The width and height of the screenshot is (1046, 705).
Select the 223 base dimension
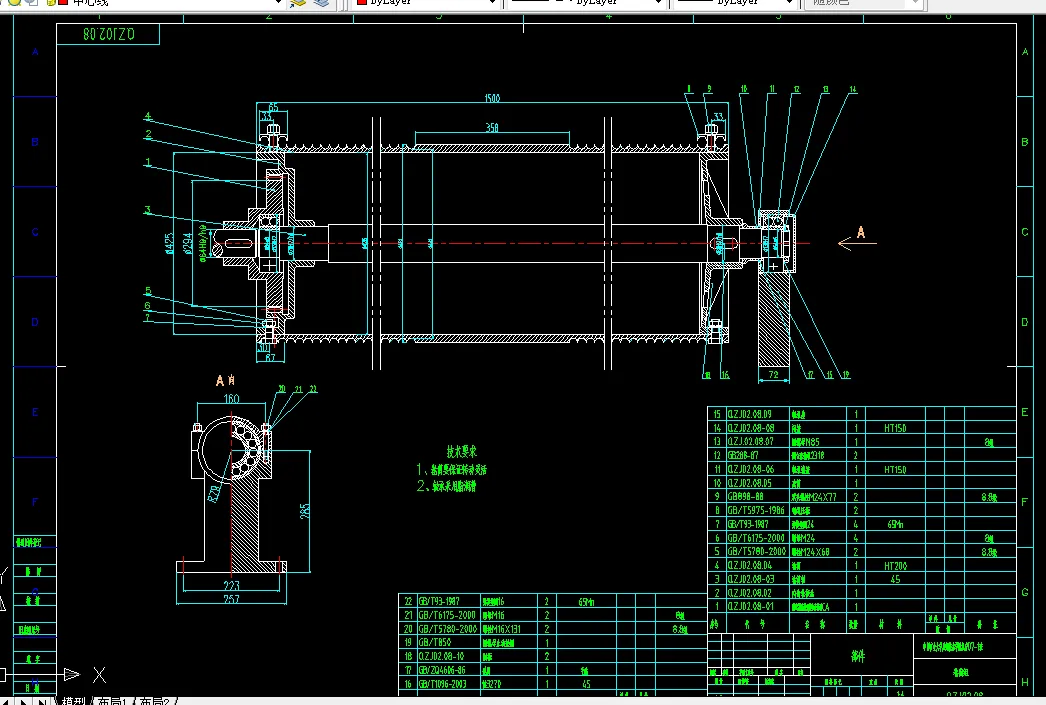231,586
